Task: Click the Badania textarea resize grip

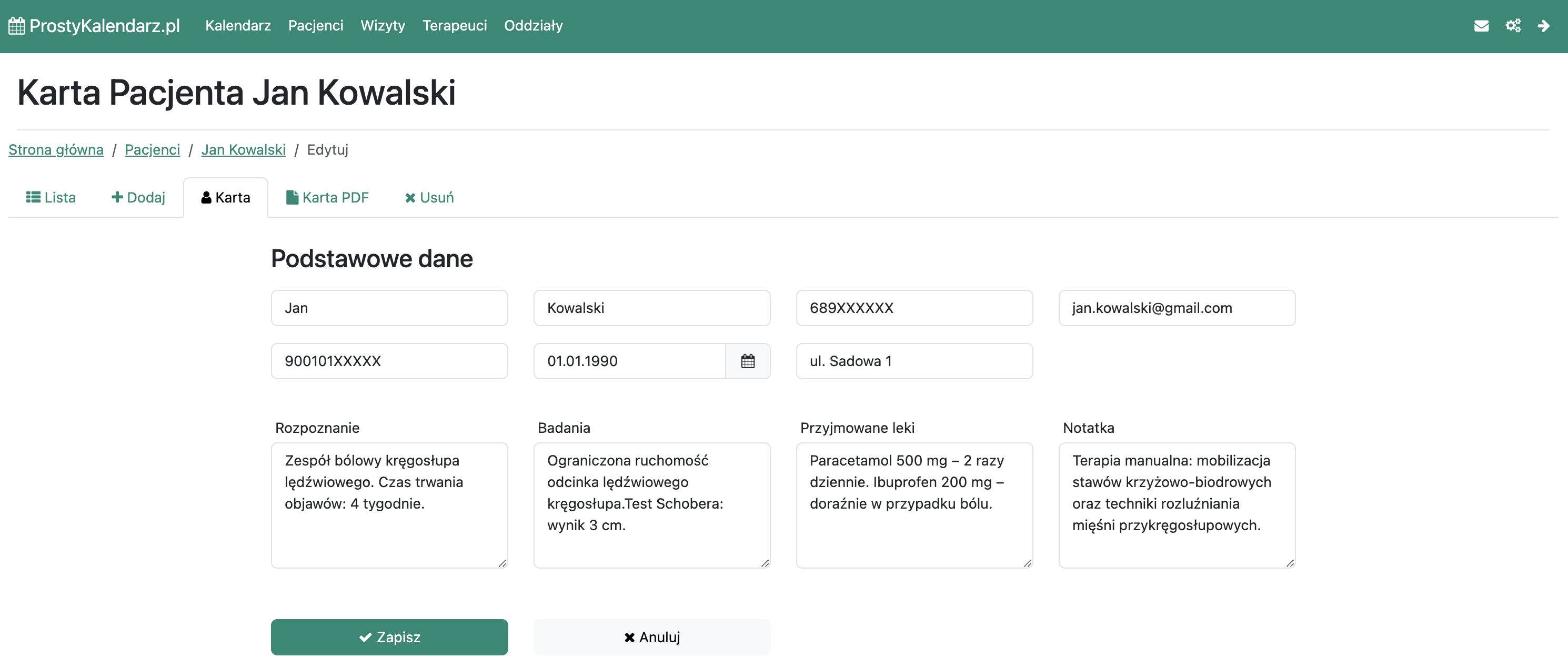Action: coord(765,563)
